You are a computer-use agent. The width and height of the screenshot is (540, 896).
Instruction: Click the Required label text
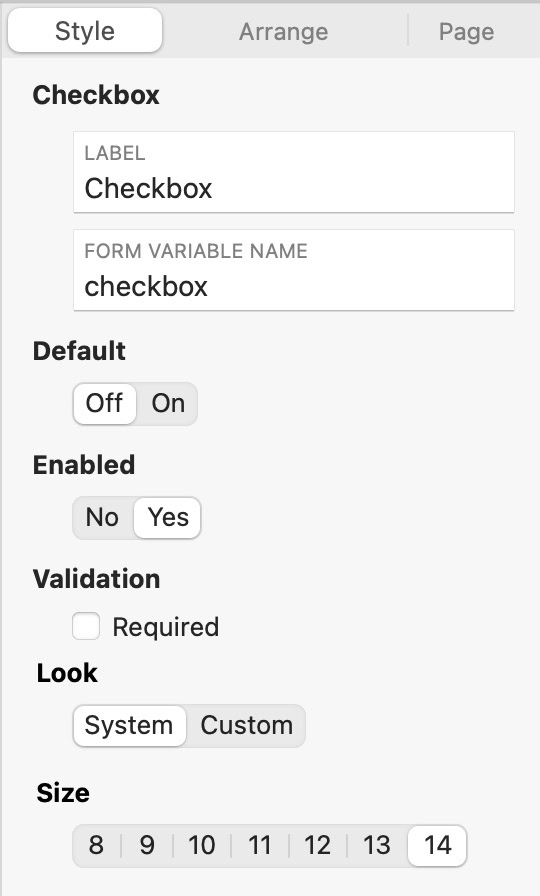click(166, 627)
